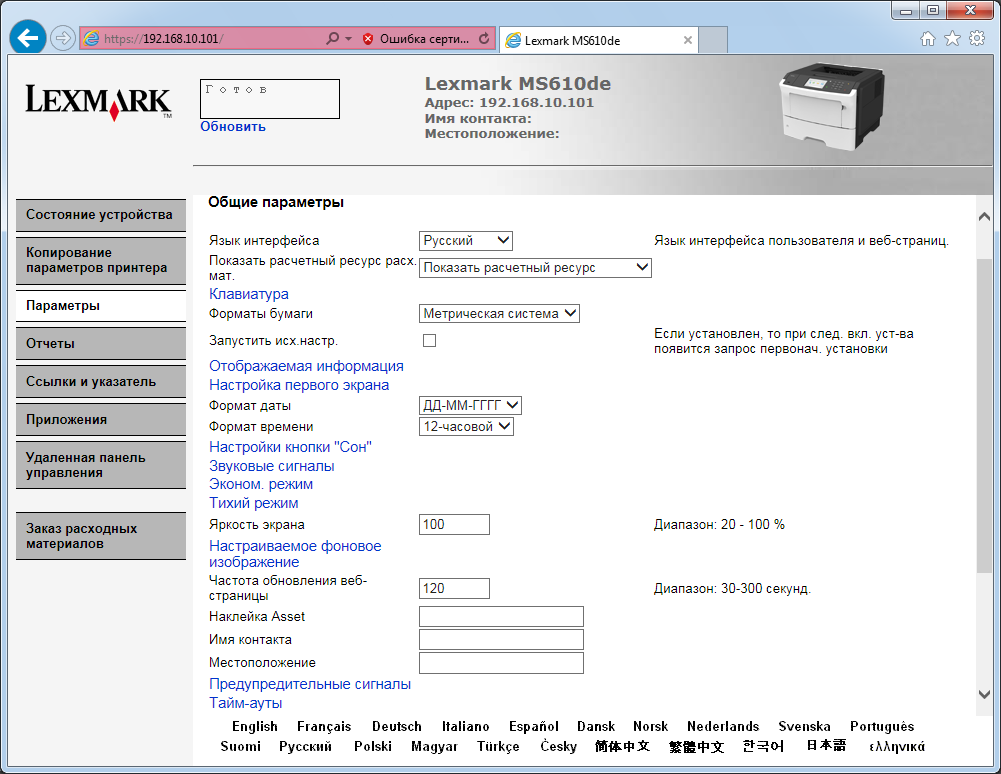Switch language to English

click(x=255, y=727)
